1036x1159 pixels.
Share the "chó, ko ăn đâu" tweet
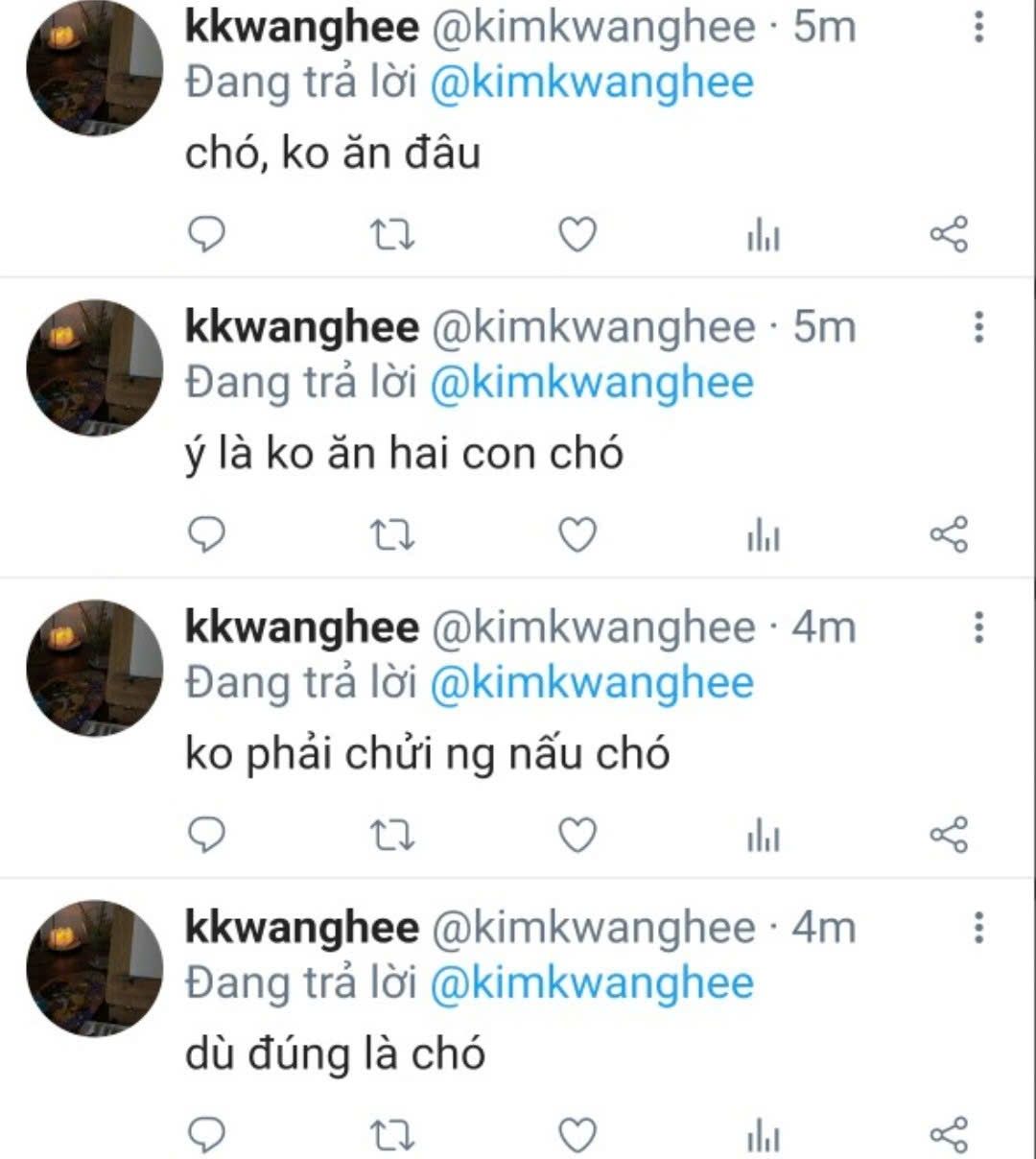(x=949, y=234)
